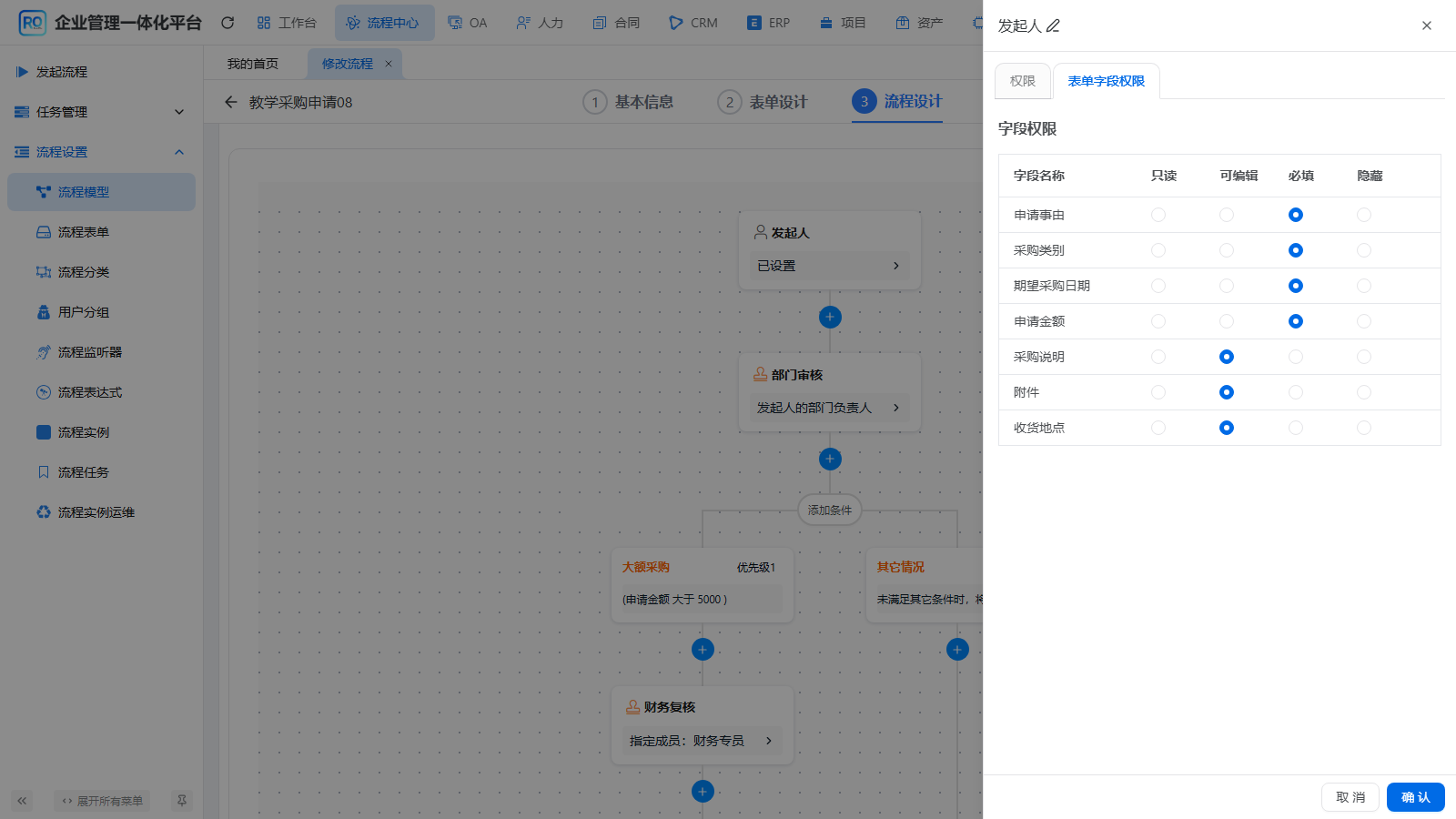Image resolution: width=1456 pixels, height=819 pixels.
Task: Open 发起流程 in the sidebar
Action: tap(101, 72)
